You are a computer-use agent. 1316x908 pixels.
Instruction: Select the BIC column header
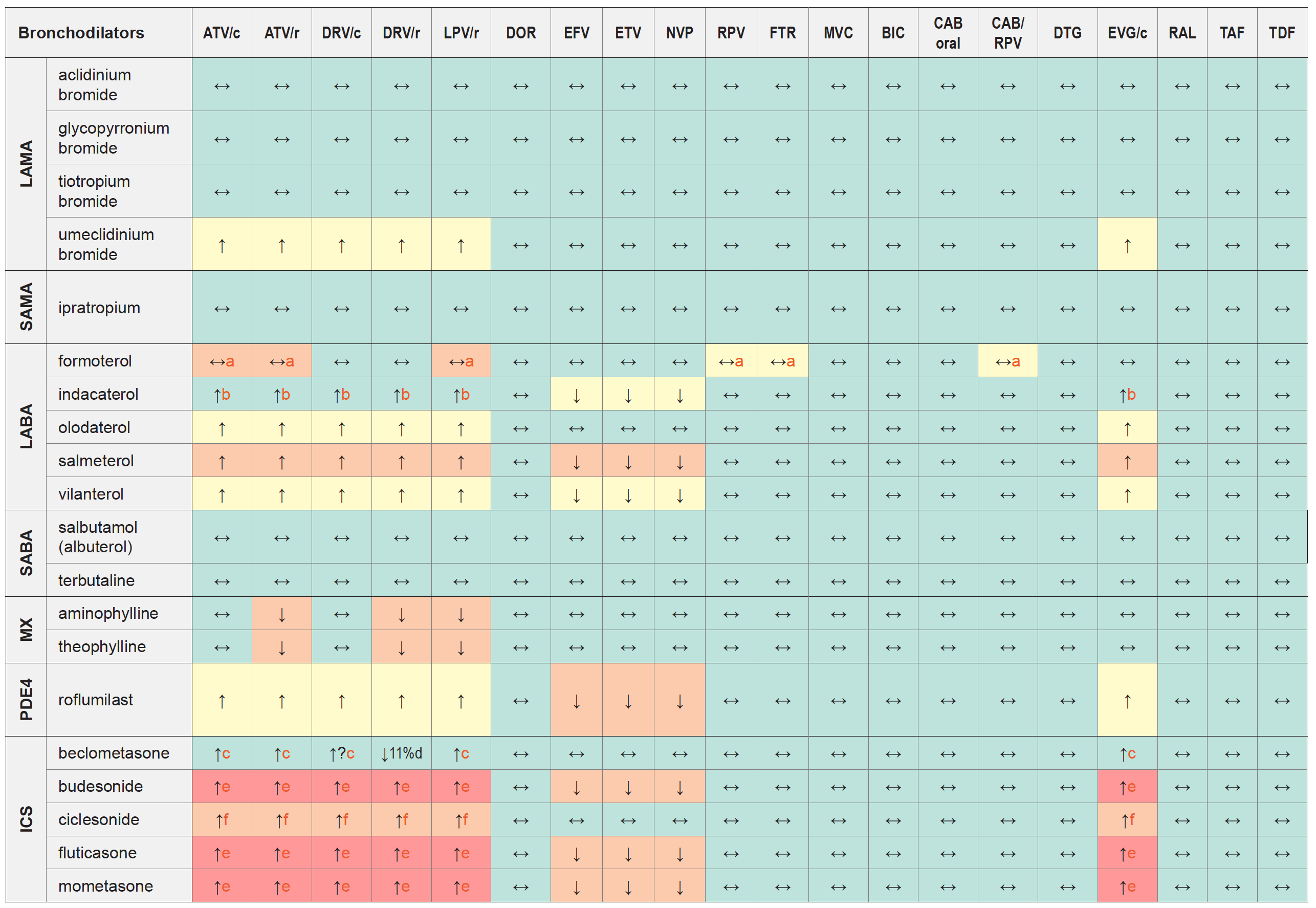(x=893, y=33)
